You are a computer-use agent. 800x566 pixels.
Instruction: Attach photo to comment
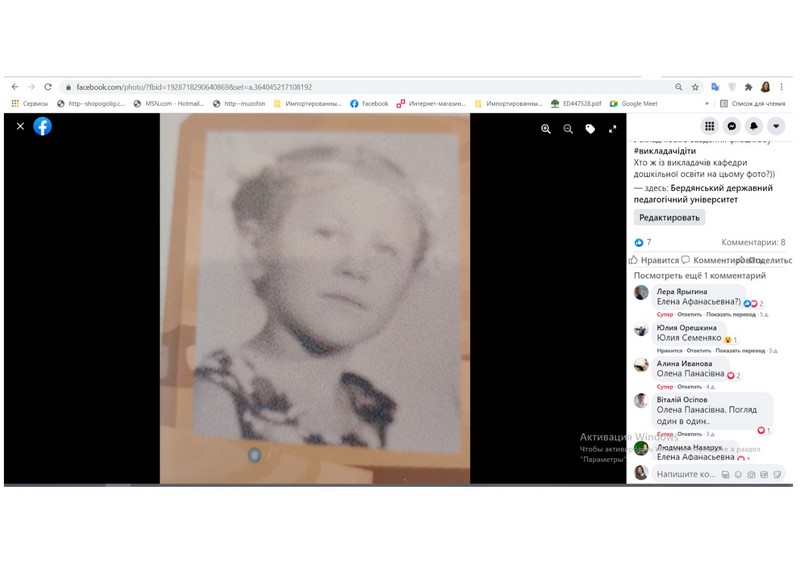click(x=751, y=475)
